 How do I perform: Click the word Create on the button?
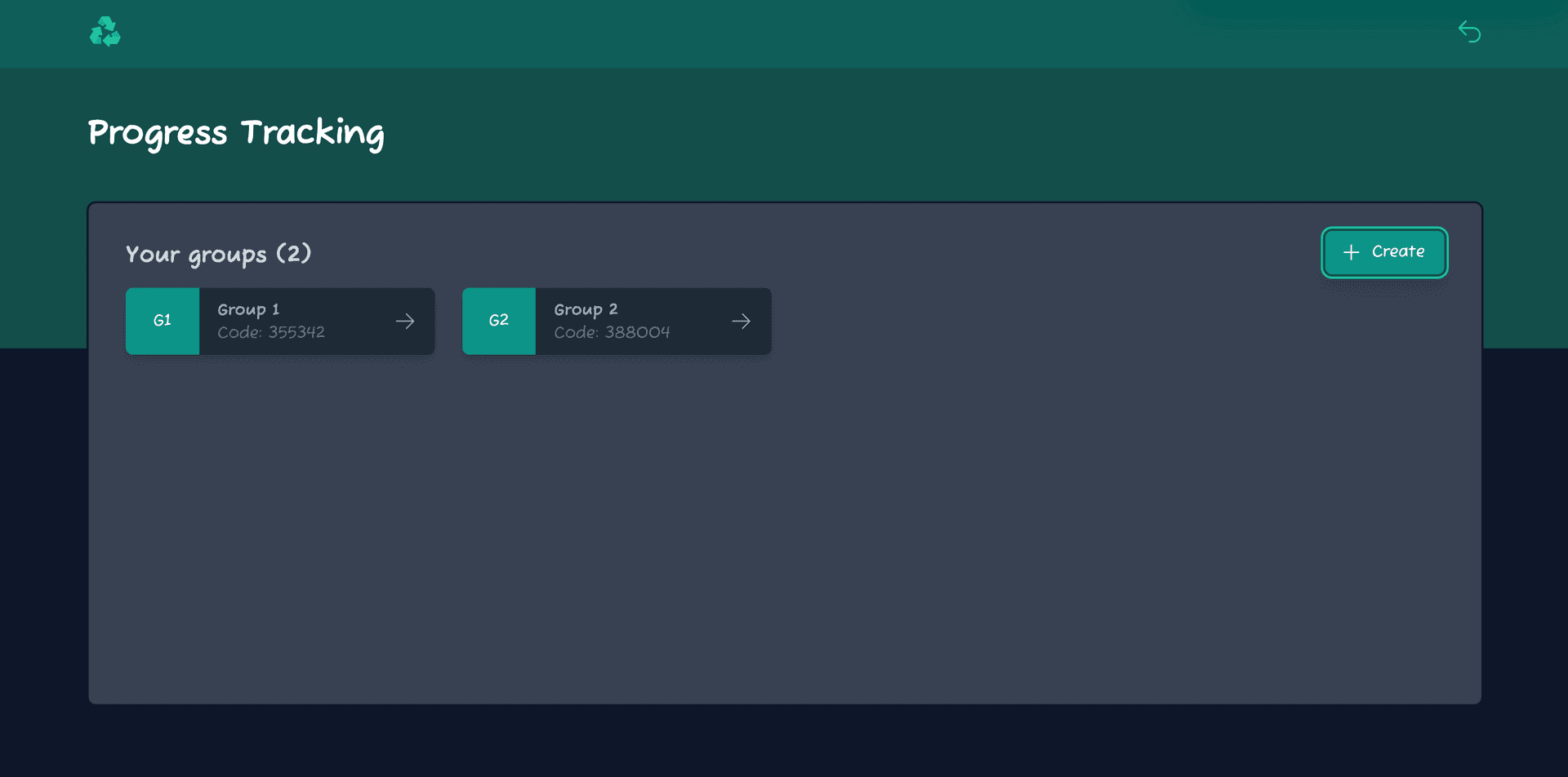pos(1397,252)
